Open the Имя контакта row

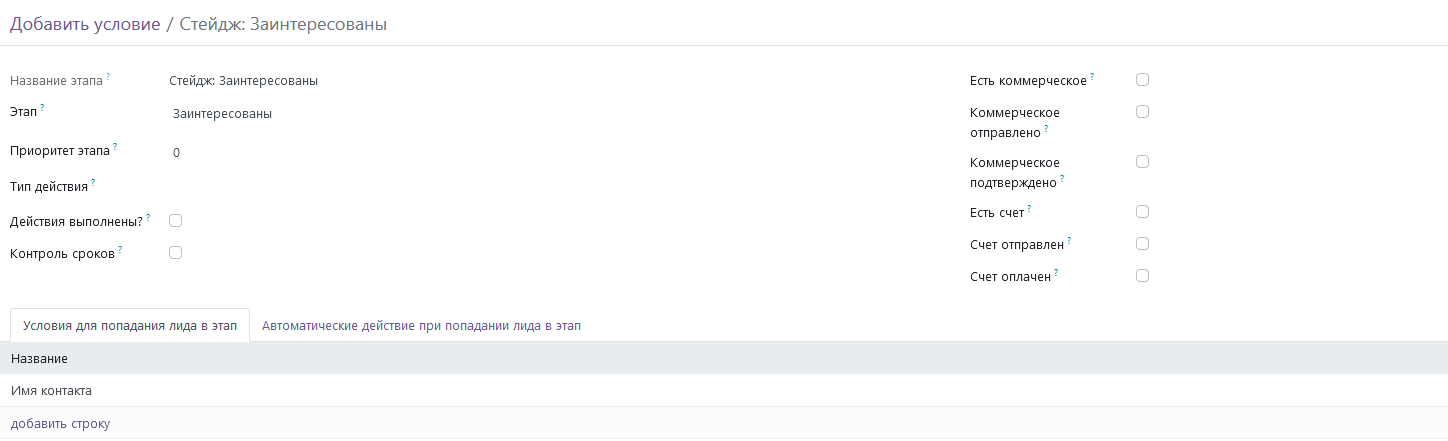(x=724, y=390)
